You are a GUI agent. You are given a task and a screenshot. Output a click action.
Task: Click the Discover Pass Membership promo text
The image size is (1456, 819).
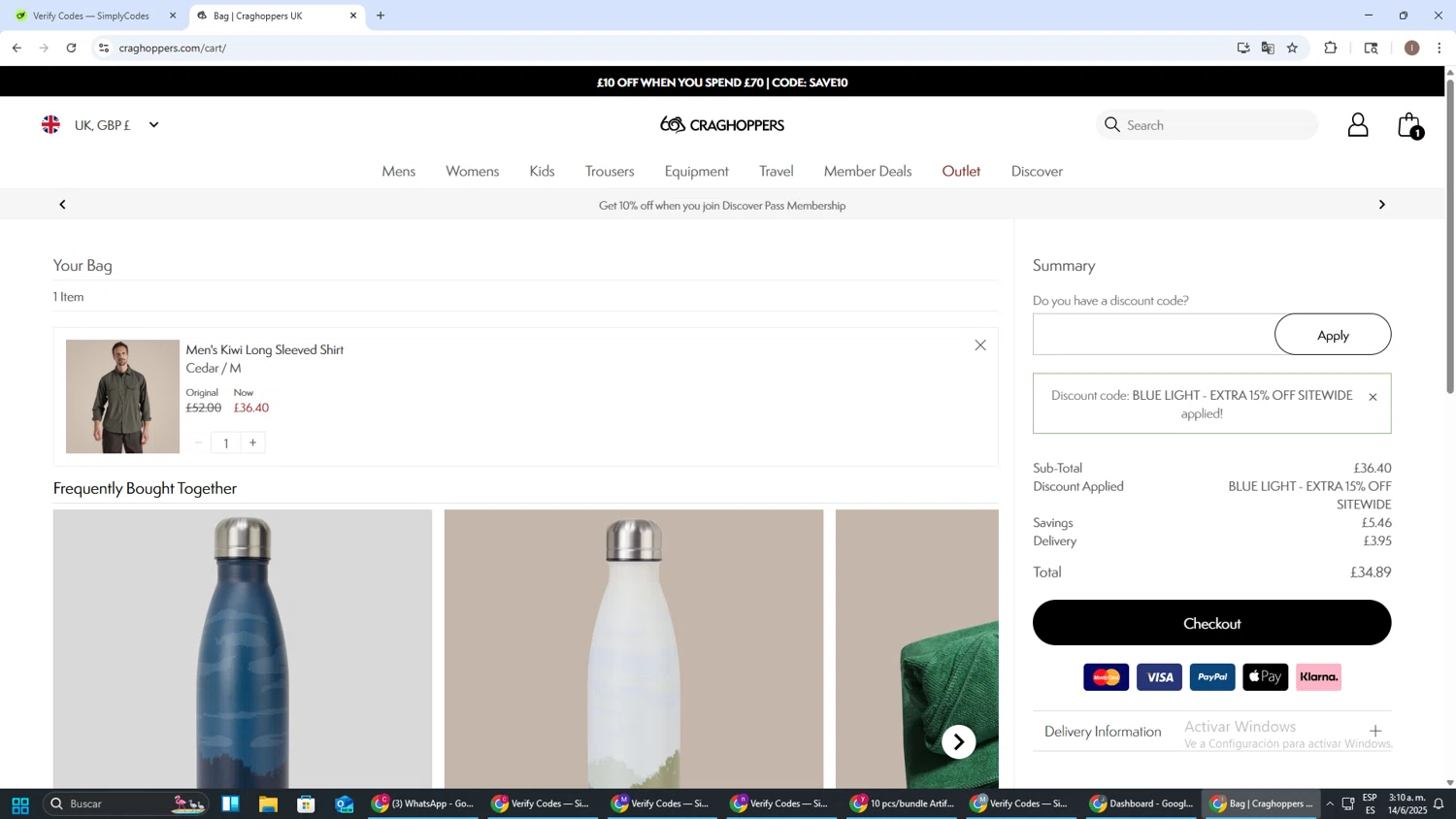[722, 206]
